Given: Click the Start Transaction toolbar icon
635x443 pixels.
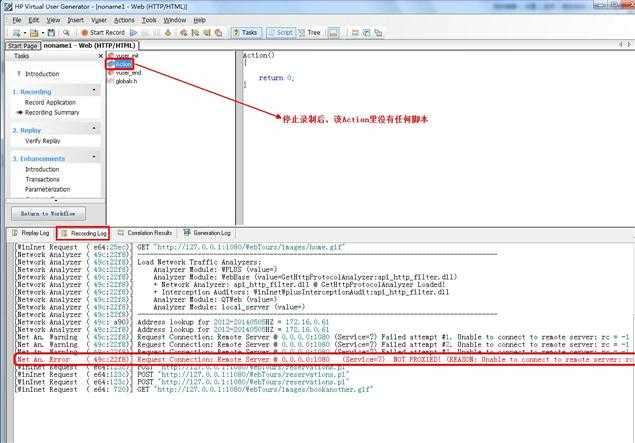Looking at the screenshot, I should tap(184, 33).
